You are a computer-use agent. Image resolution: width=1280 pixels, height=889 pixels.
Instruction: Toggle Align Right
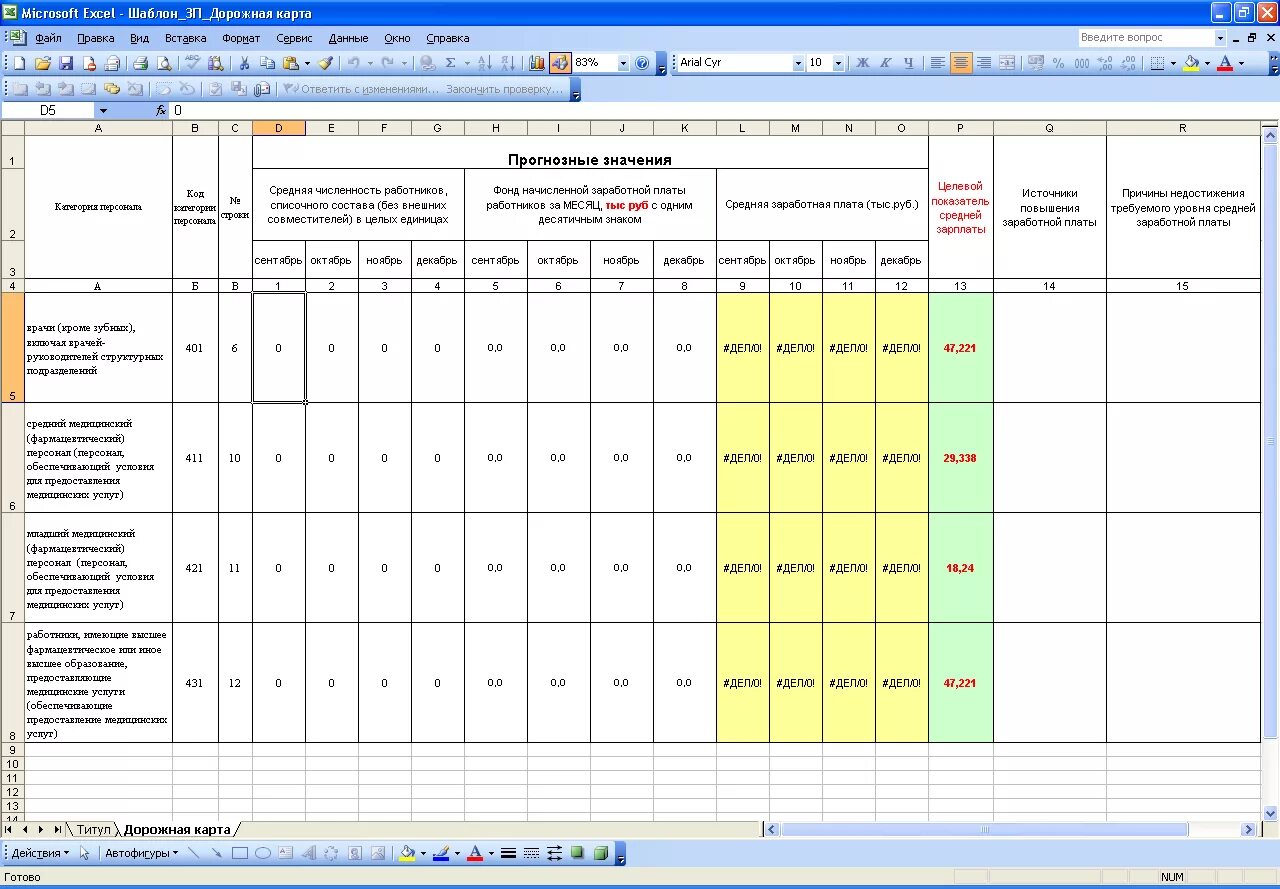(984, 63)
